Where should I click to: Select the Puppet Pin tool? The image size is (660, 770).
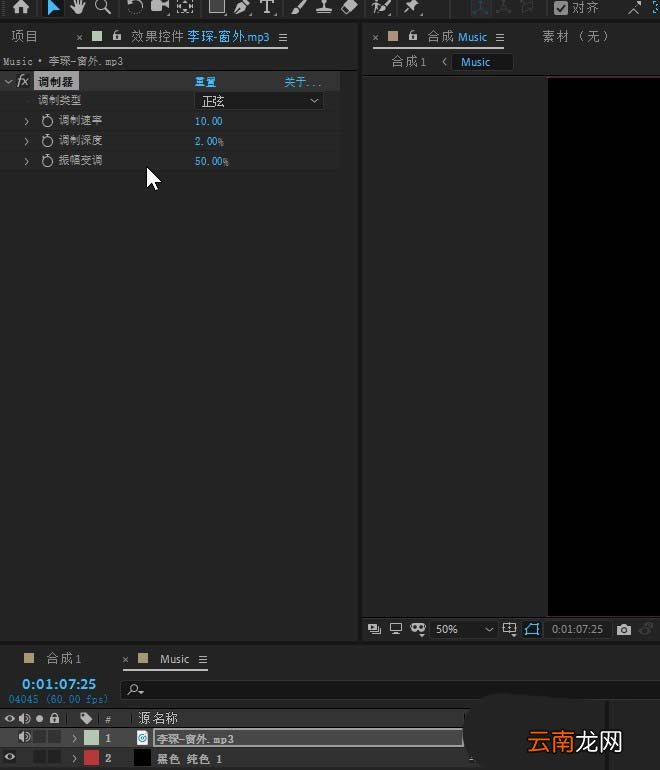pos(412,6)
